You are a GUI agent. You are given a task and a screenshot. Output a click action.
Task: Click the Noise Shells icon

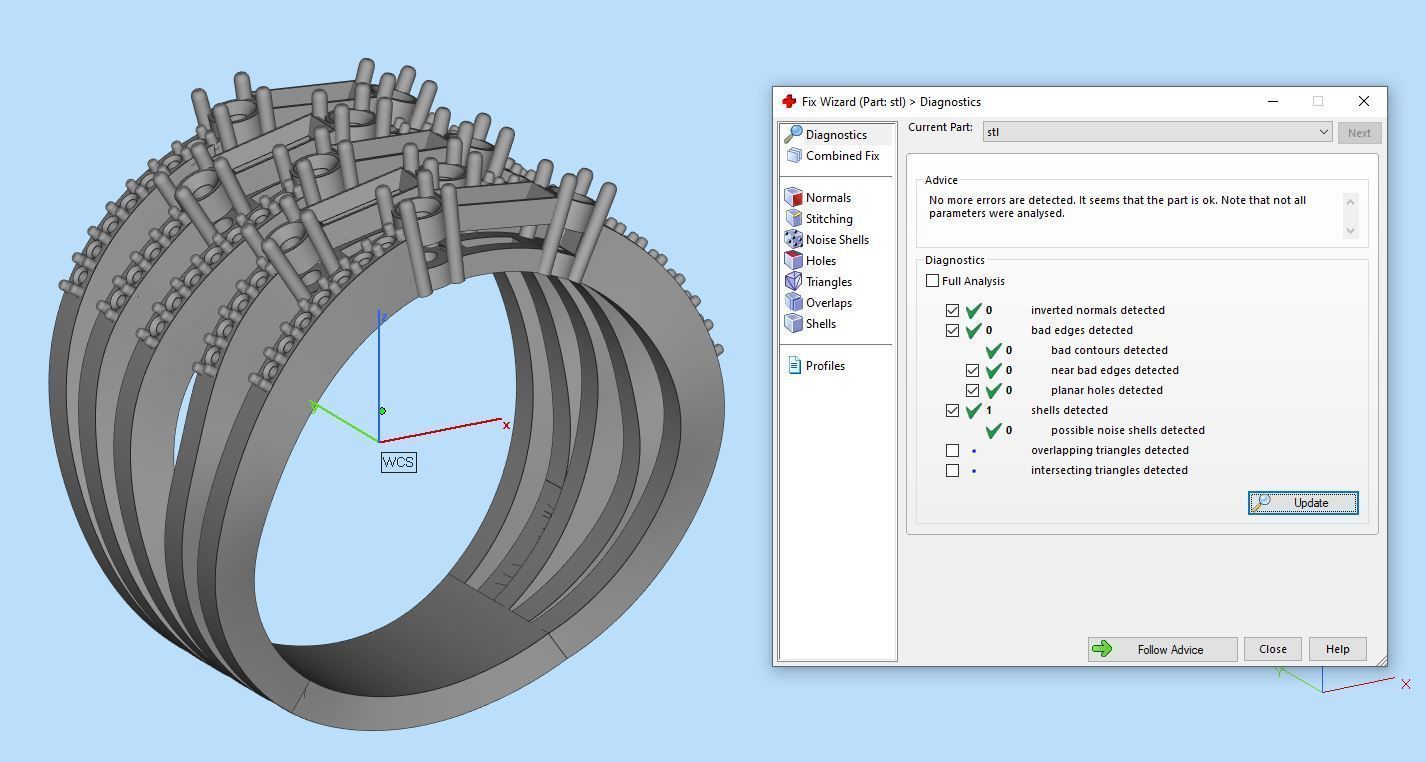[794, 240]
